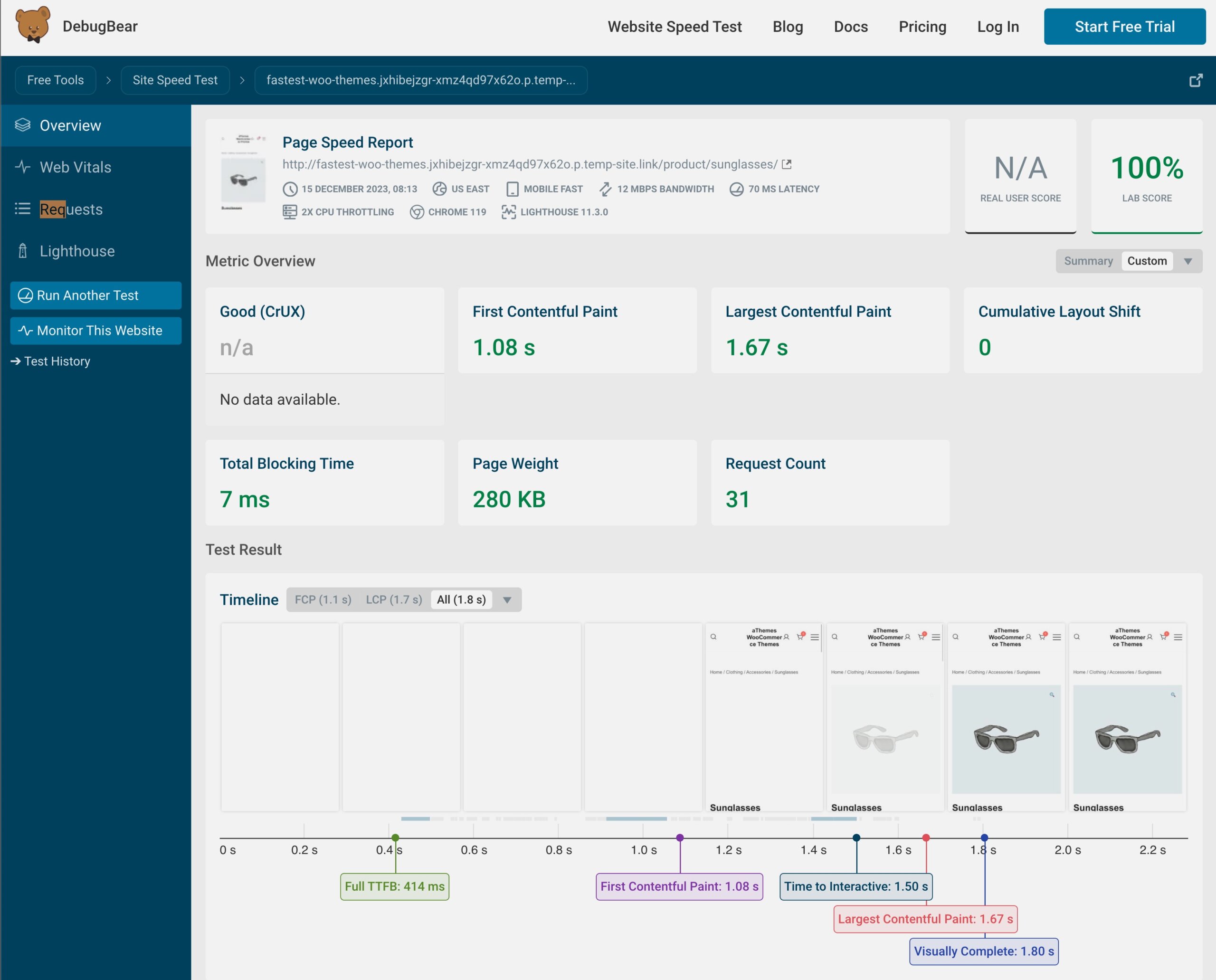Click the Lighthouse tower icon
1216x980 pixels.
(23, 251)
